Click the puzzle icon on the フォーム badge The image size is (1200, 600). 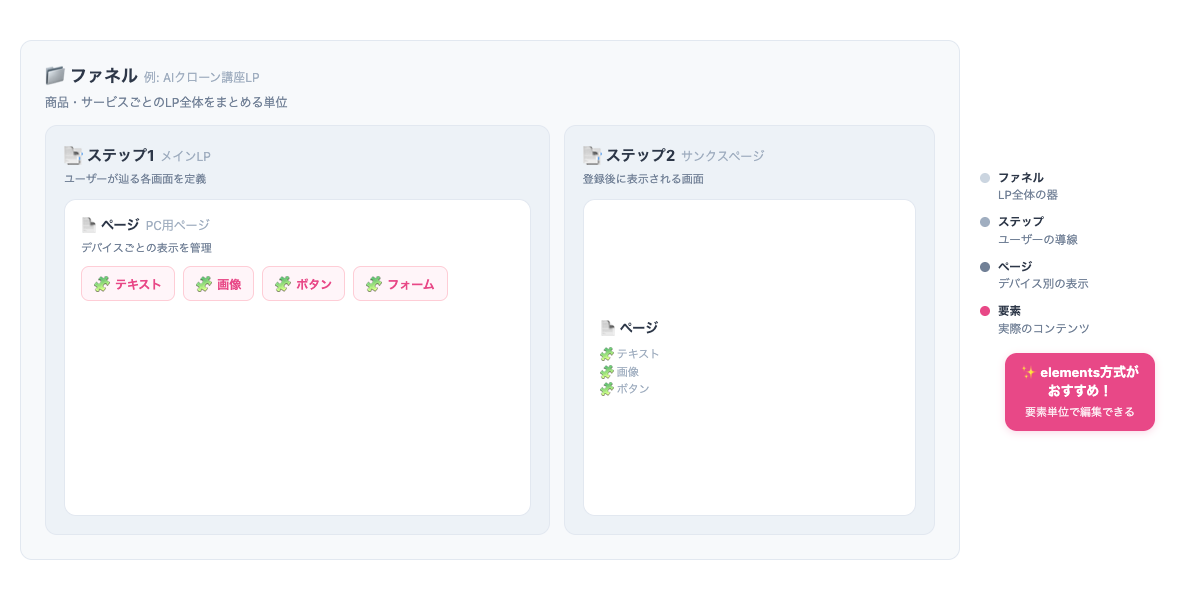[372, 283]
